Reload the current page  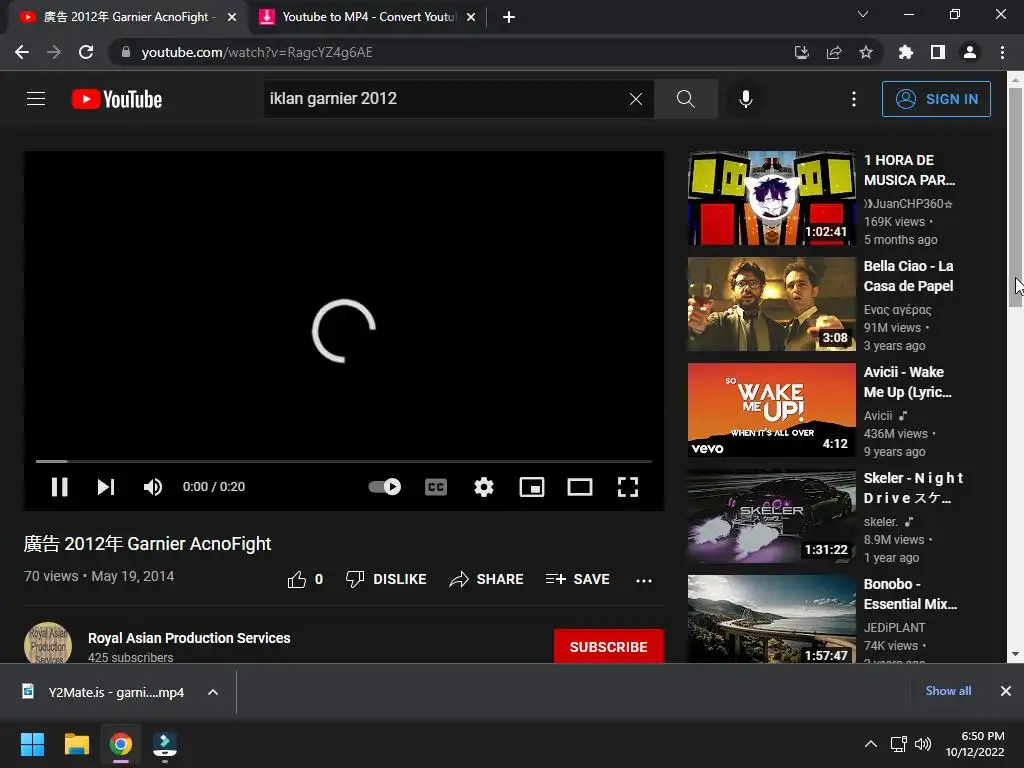coord(86,52)
